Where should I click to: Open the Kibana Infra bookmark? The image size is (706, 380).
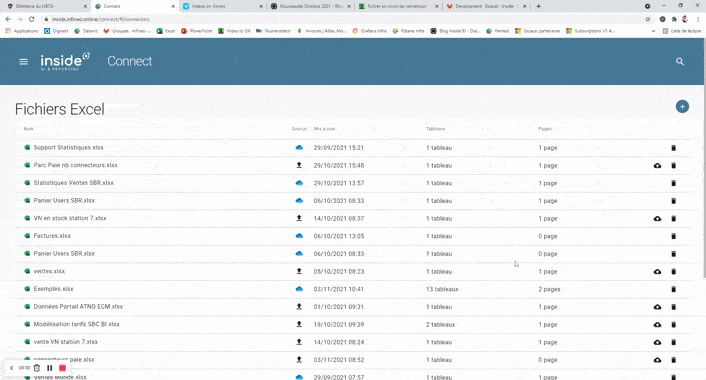(408, 31)
